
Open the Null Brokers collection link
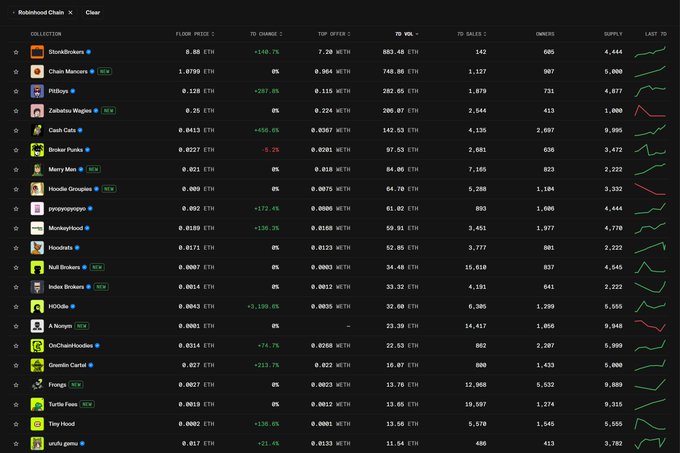(x=64, y=267)
